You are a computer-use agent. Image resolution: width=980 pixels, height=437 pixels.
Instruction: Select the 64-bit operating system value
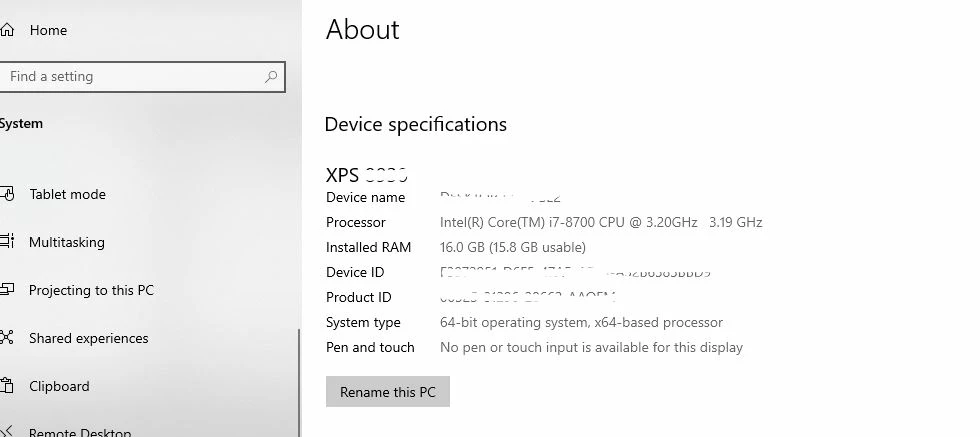coord(581,323)
